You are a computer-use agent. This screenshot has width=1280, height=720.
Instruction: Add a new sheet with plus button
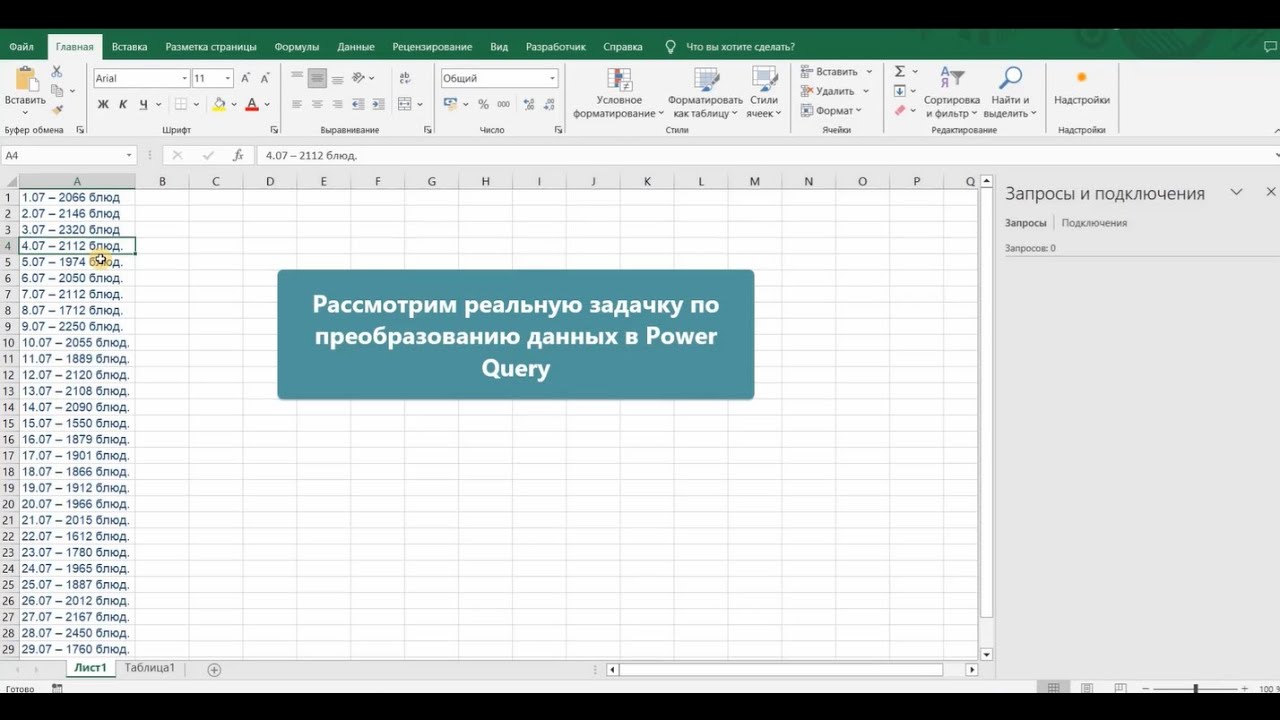point(214,669)
